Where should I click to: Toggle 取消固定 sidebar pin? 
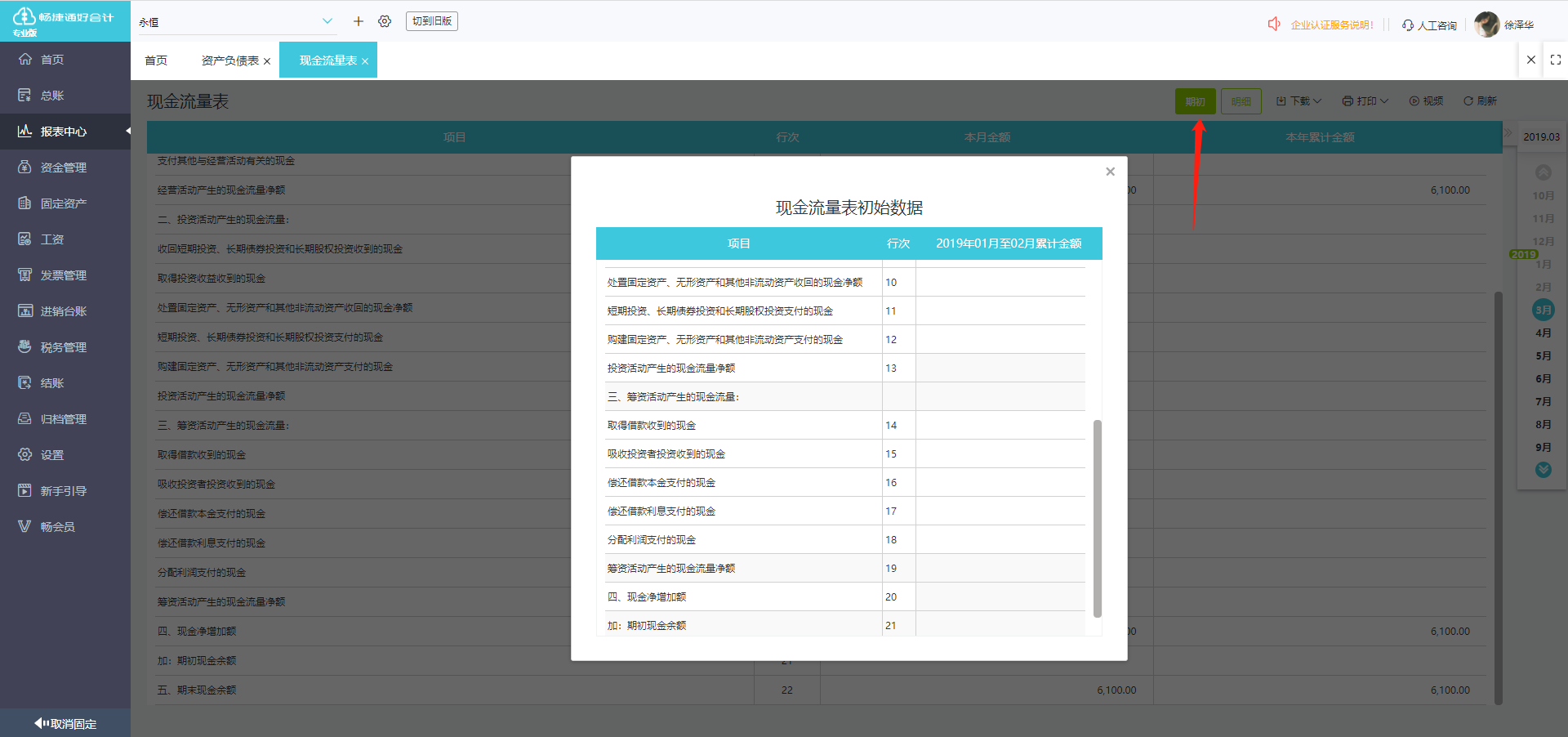tap(65, 723)
